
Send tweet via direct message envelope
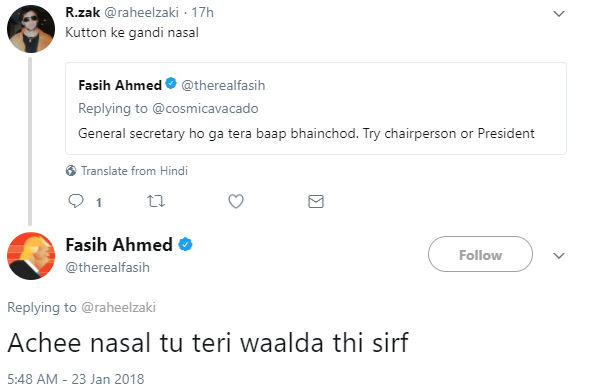tap(316, 201)
